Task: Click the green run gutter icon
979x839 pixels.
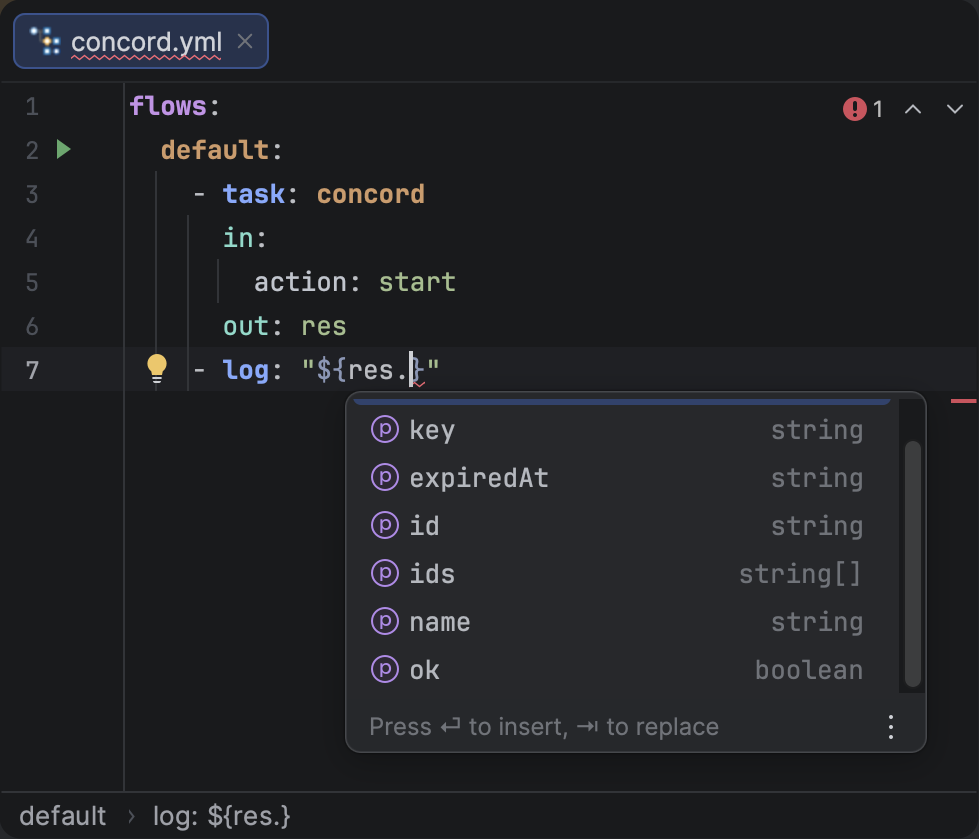Action: click(64, 150)
